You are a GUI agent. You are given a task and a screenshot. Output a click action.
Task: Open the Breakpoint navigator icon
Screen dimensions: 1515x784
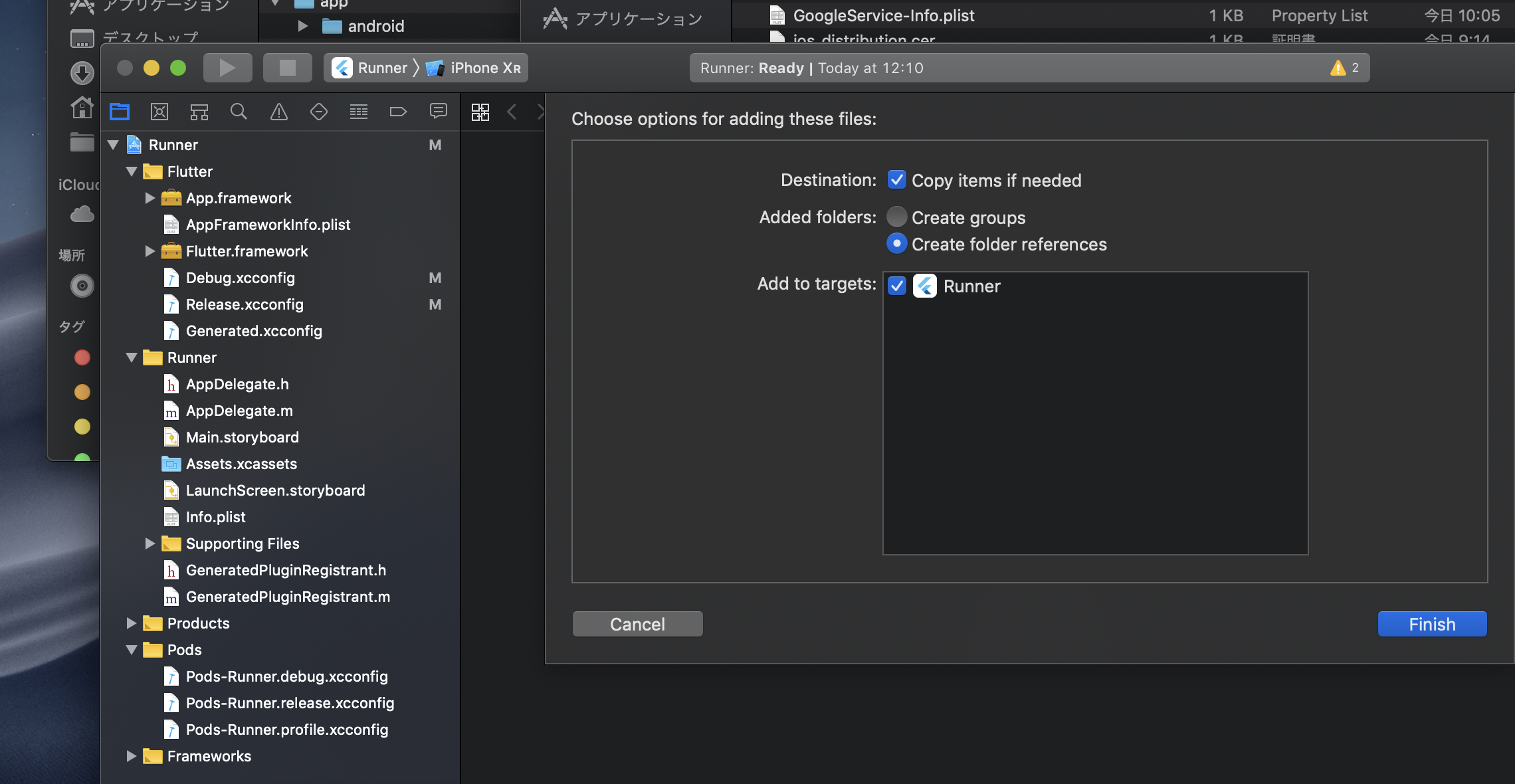point(398,112)
